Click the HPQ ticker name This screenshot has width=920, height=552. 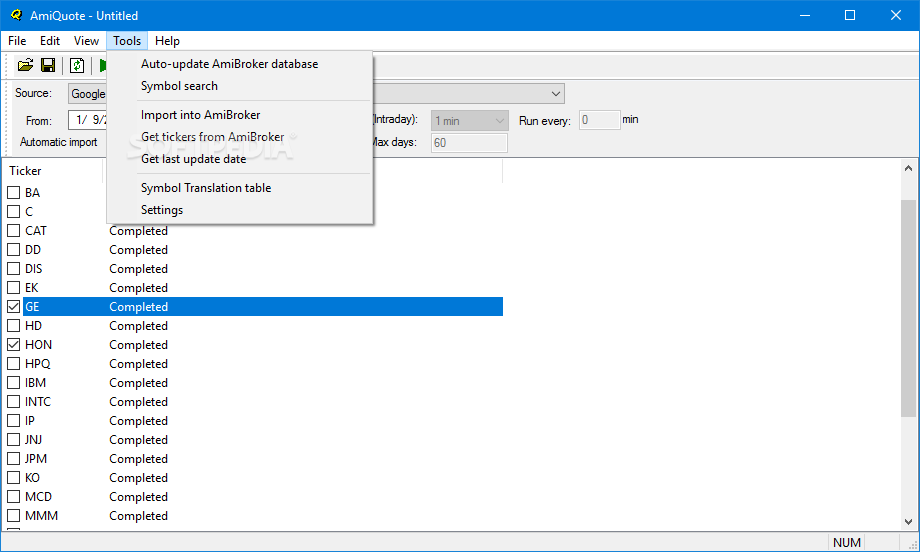tap(38, 363)
